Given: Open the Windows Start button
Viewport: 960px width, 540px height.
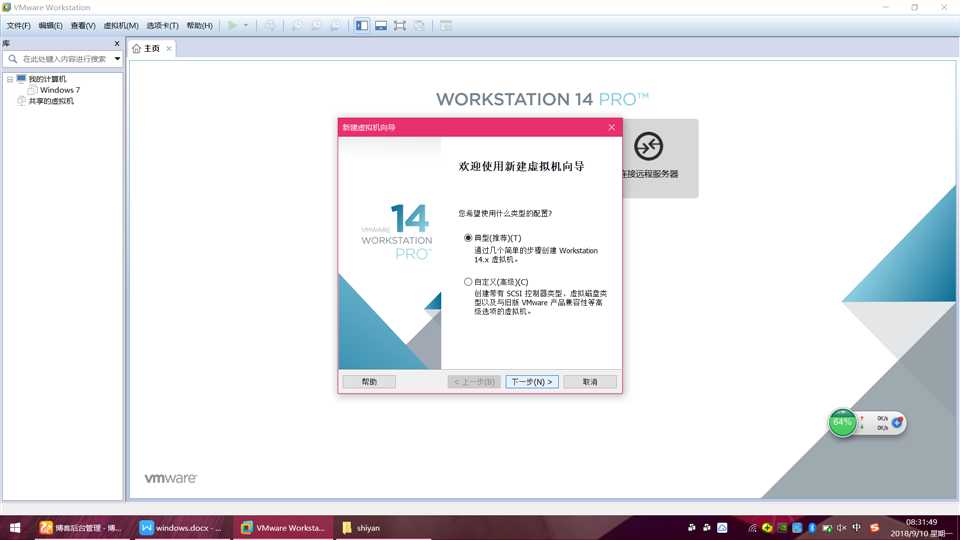Looking at the screenshot, I should coord(15,528).
